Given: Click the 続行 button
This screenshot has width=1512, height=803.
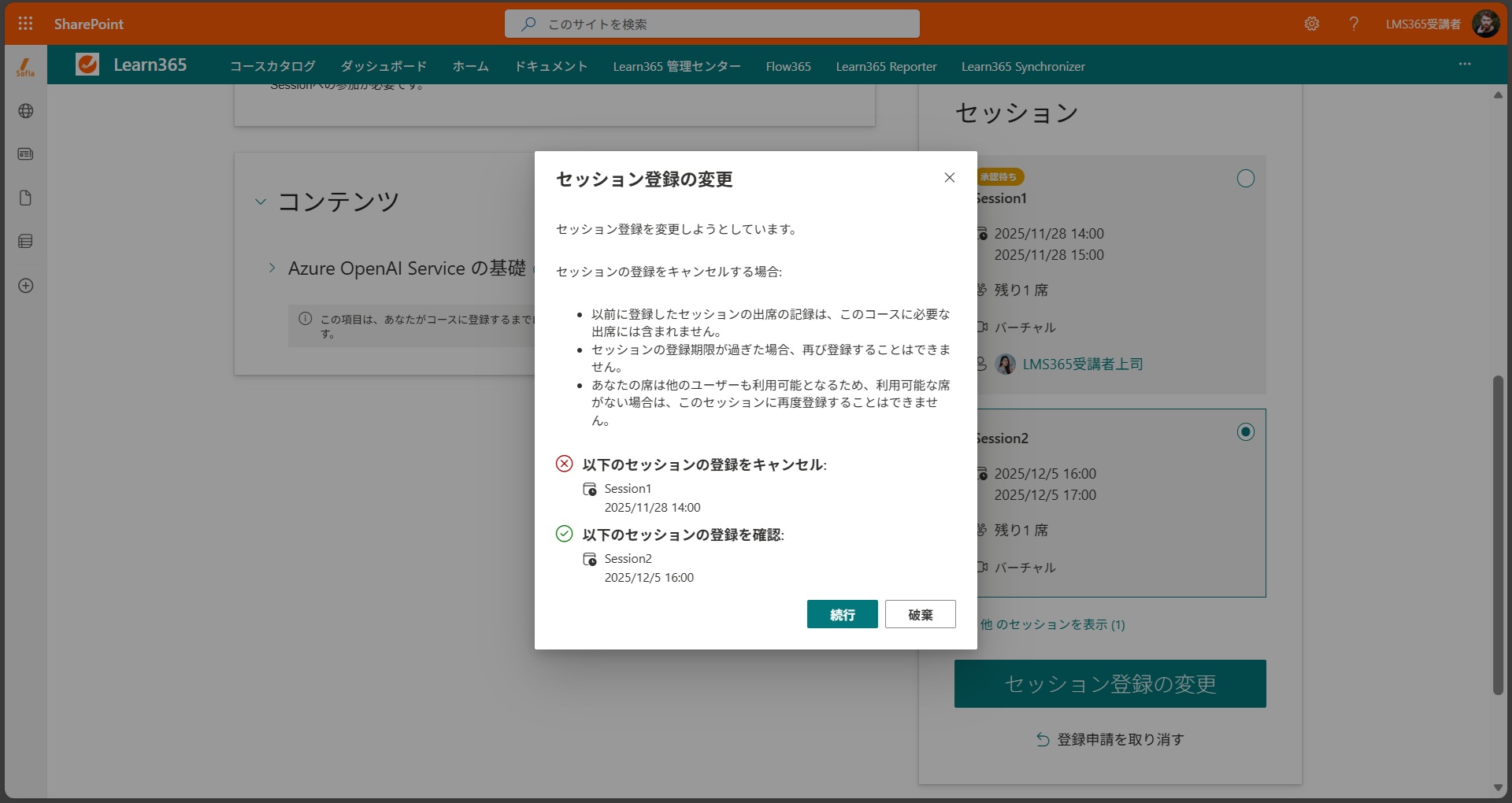Looking at the screenshot, I should coord(843,614).
